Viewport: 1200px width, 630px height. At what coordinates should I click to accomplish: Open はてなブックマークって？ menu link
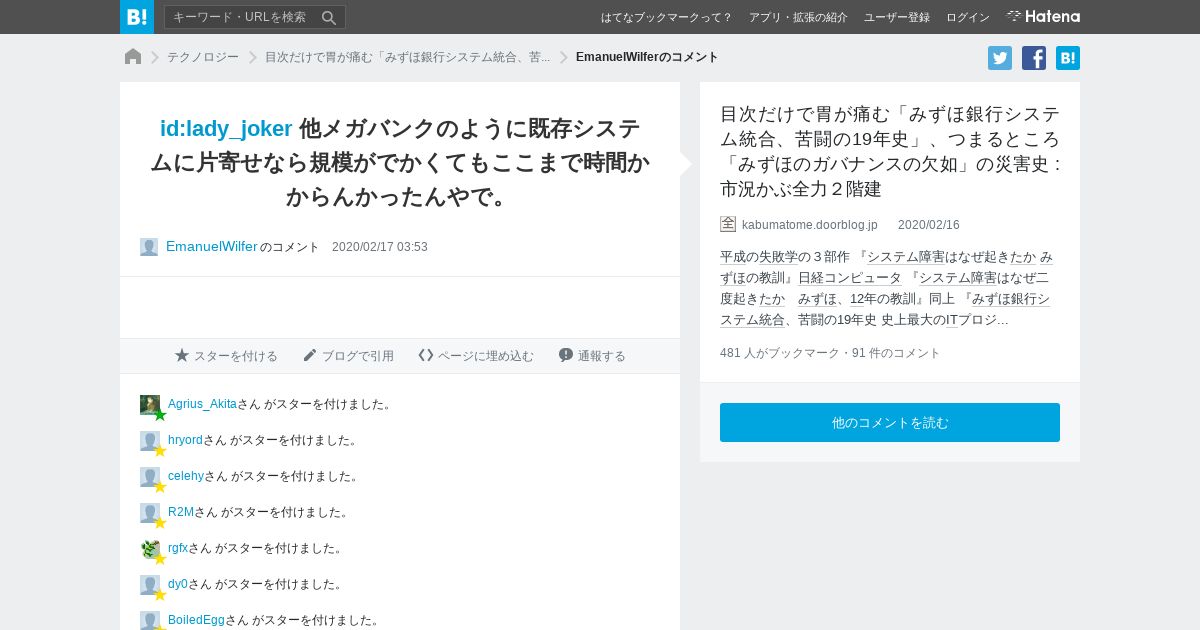click(667, 17)
